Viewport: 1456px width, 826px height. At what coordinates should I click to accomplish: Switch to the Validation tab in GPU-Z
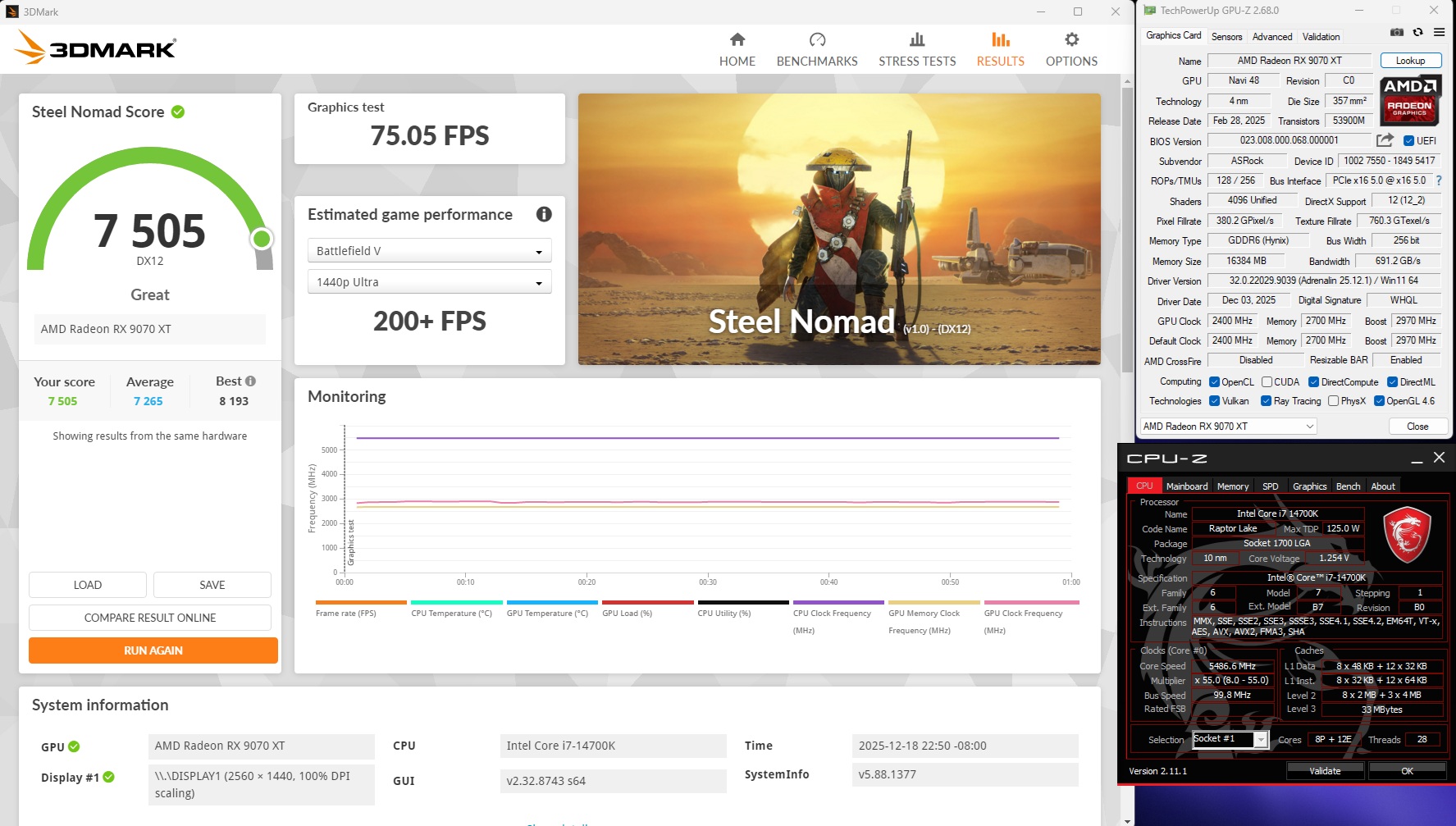point(1321,37)
